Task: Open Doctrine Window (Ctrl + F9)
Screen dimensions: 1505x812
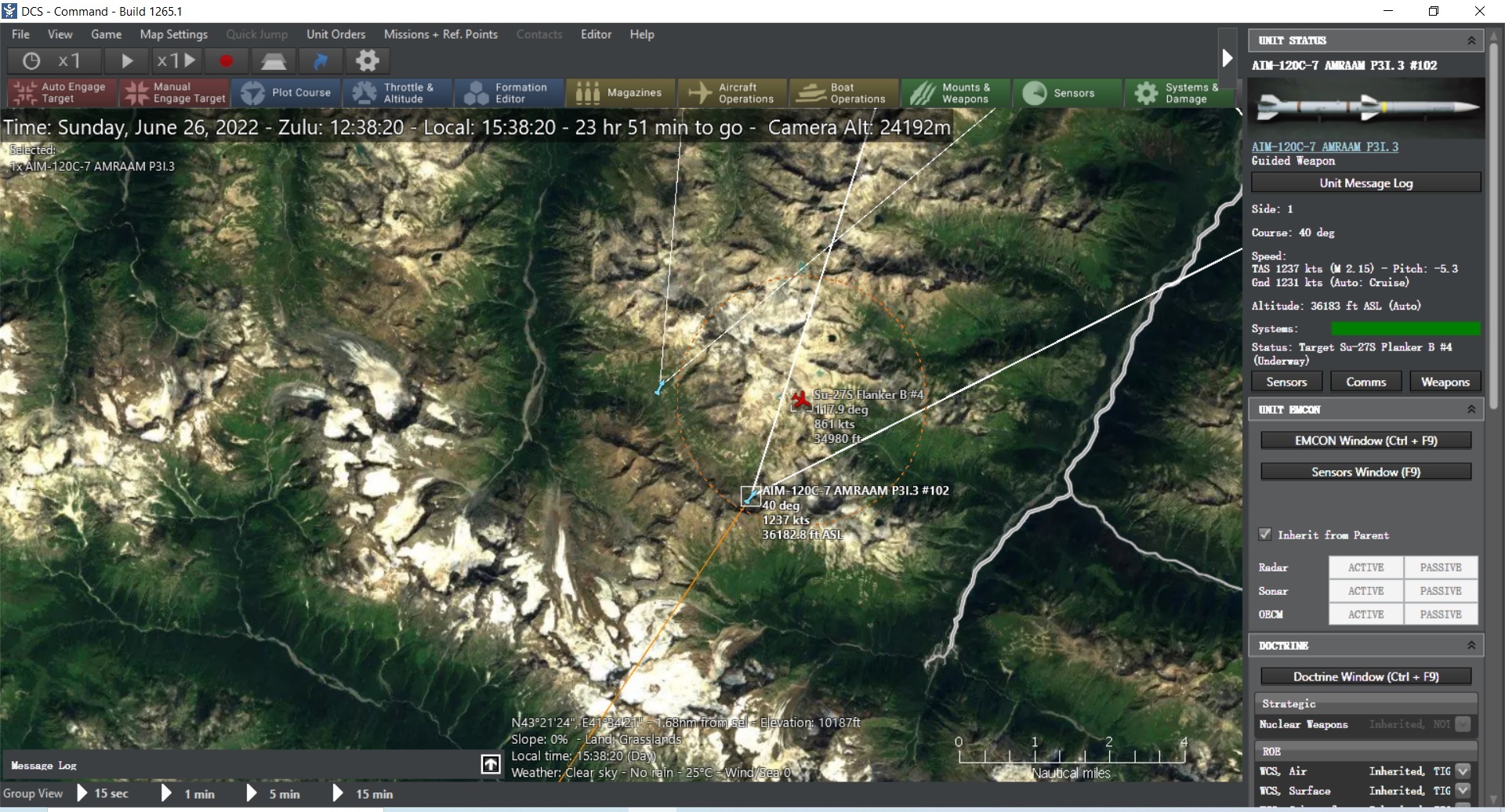Action: 1366,676
